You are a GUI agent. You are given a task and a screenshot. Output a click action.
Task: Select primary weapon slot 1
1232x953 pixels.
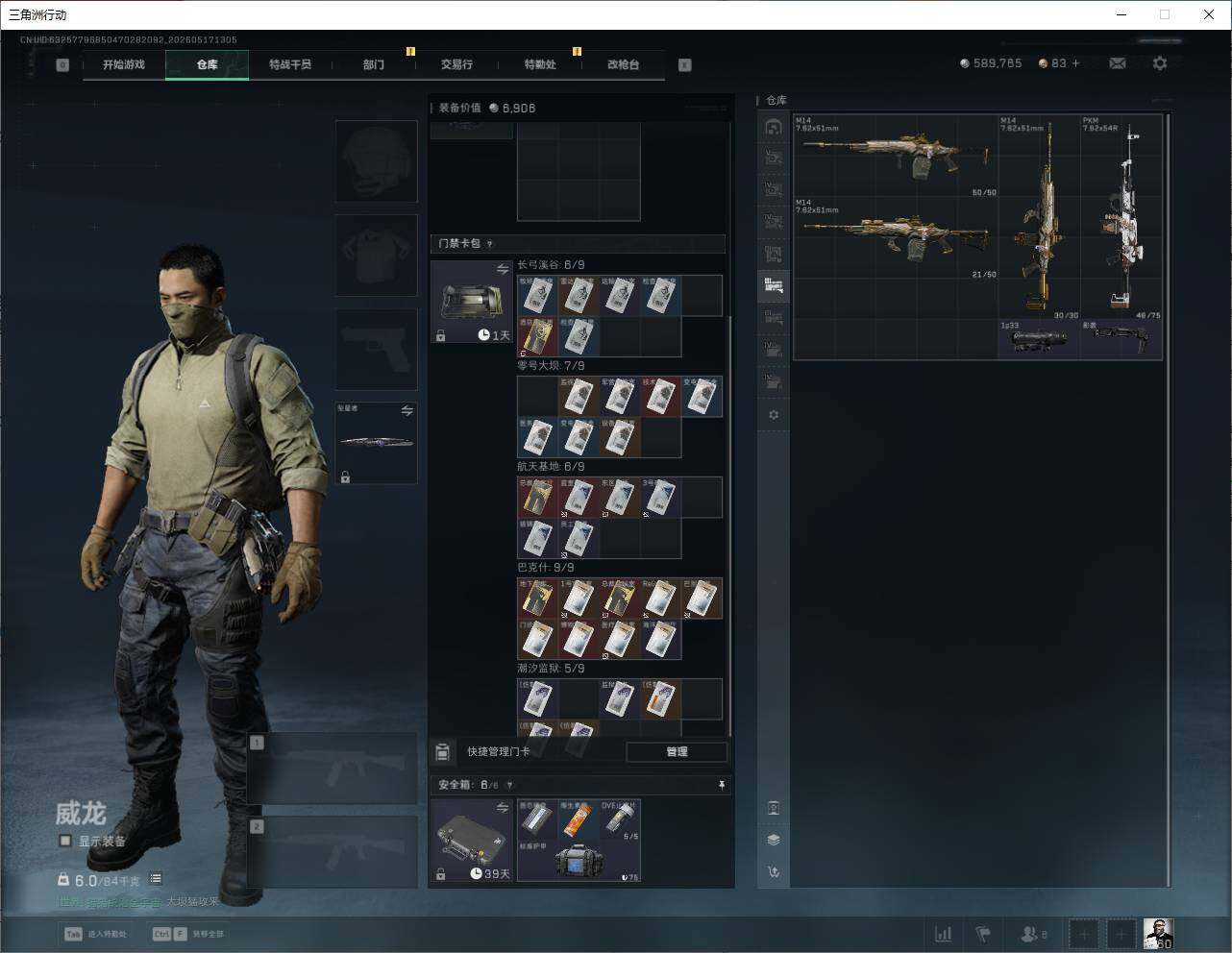click(333, 770)
